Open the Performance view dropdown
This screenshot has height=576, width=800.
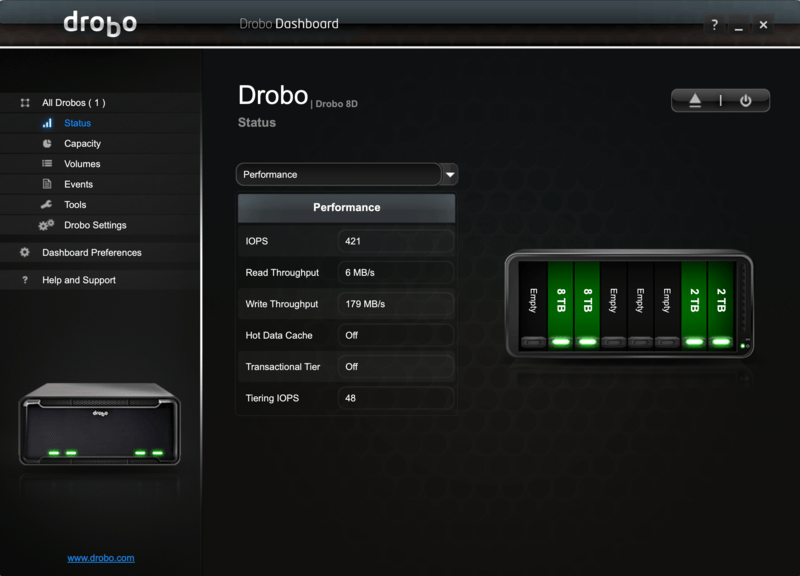[449, 174]
